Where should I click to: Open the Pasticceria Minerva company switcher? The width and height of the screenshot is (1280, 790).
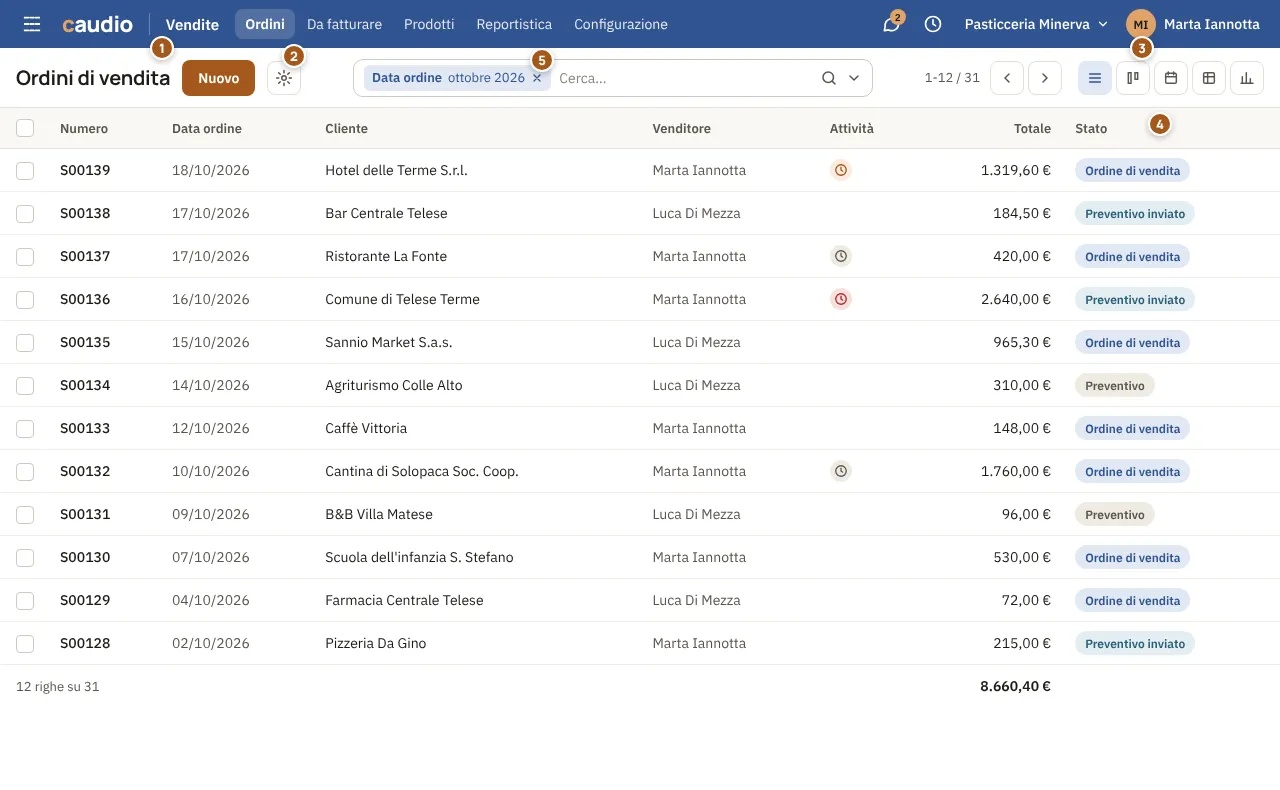point(1036,24)
